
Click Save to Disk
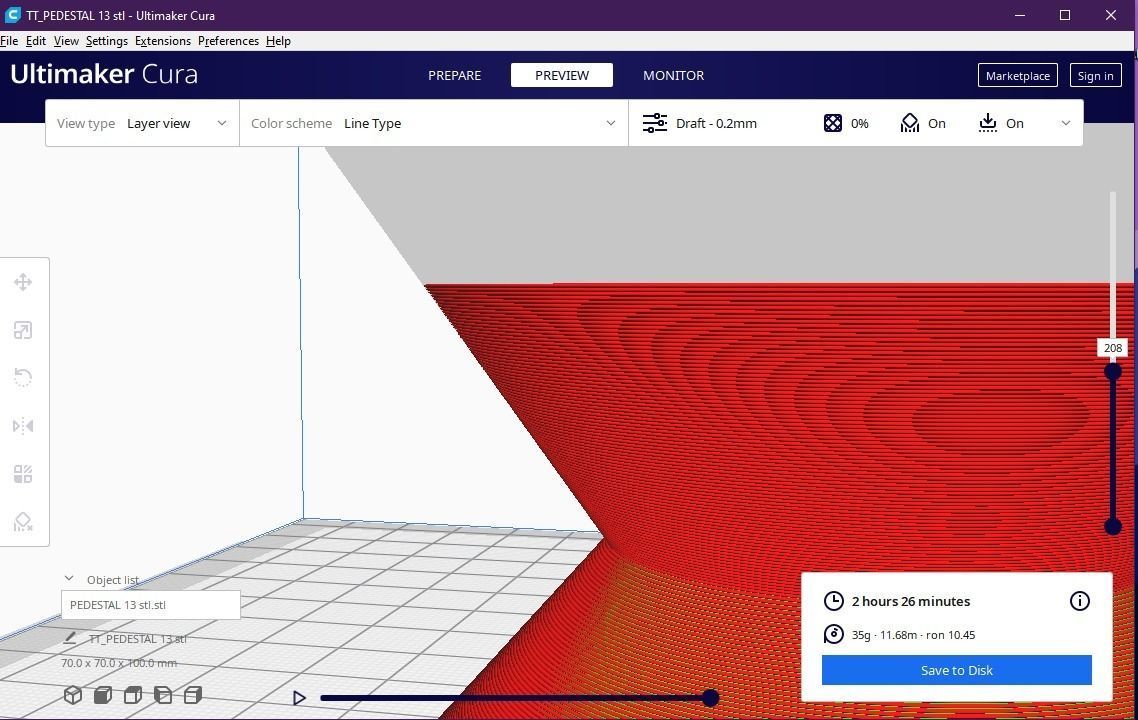point(957,670)
